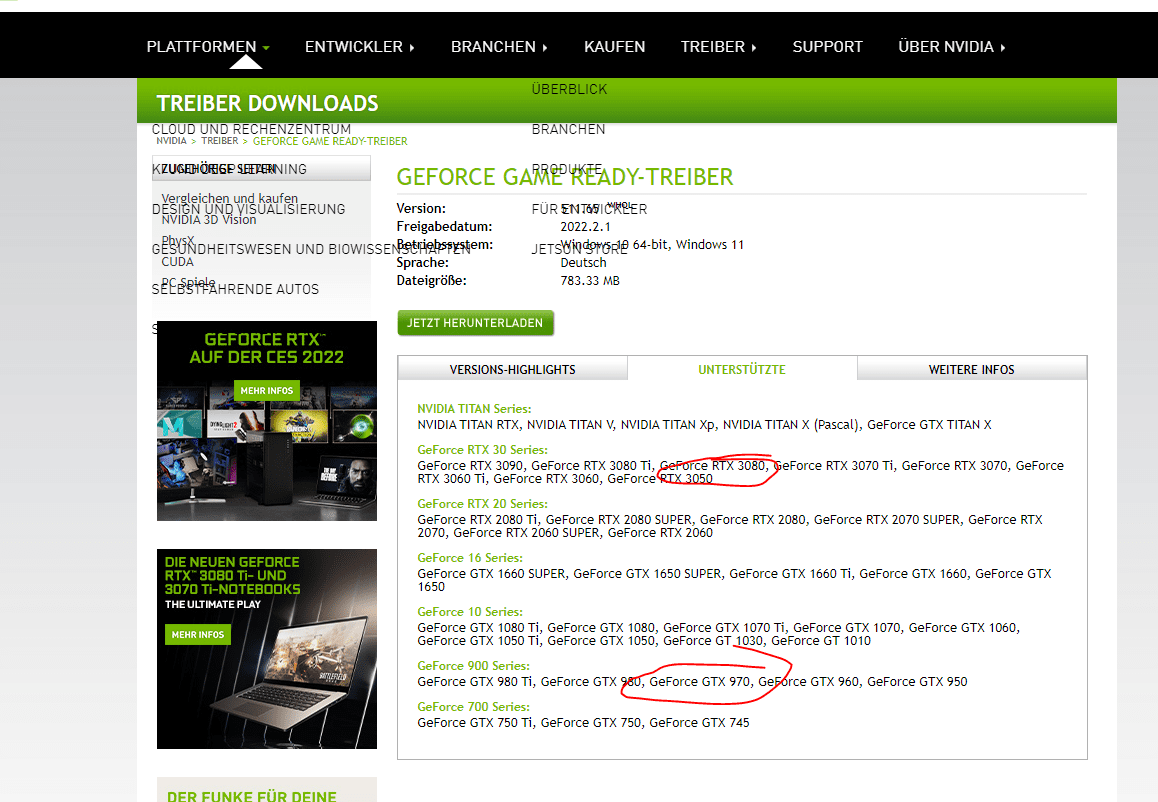This screenshot has height=802, width=1158.
Task: Click the NVIDIA TITAN Series heading
Action: tap(474, 408)
